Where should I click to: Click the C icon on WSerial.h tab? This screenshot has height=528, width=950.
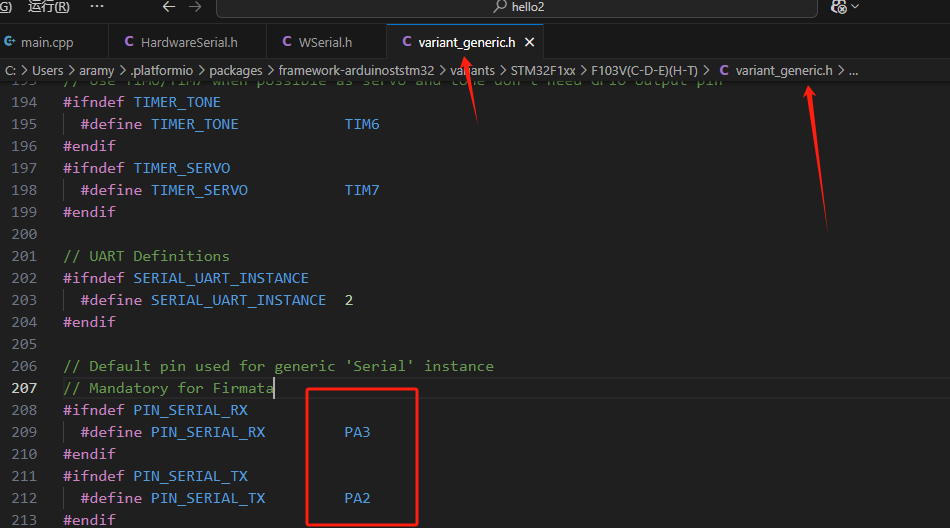coord(288,42)
